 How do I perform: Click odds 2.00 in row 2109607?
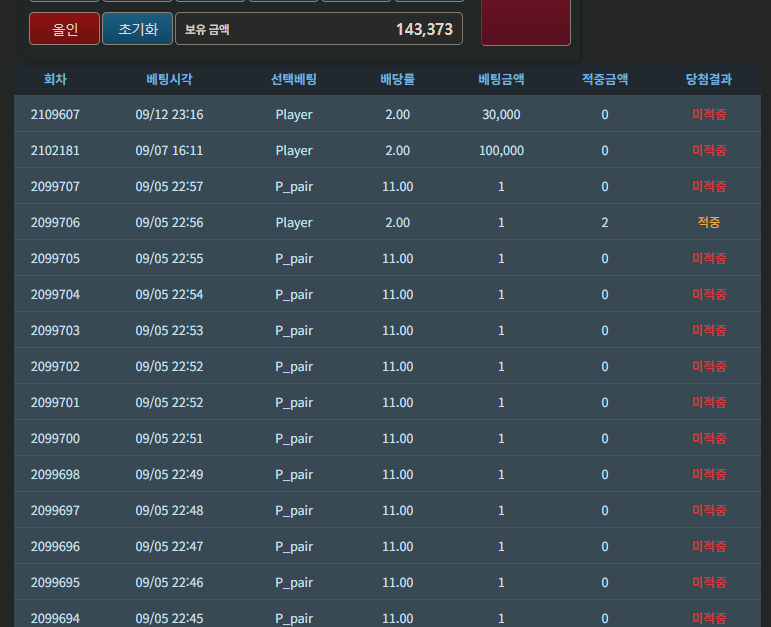[397, 115]
